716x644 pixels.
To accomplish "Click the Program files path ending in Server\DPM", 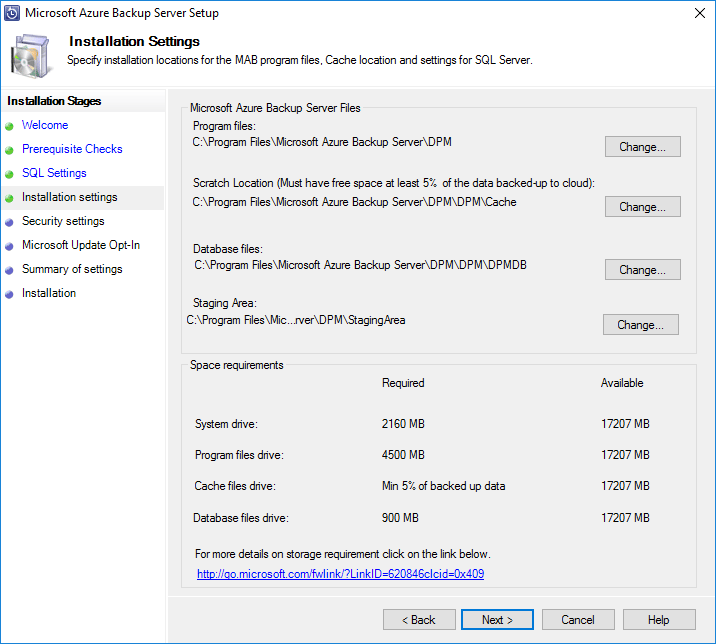I will point(322,142).
